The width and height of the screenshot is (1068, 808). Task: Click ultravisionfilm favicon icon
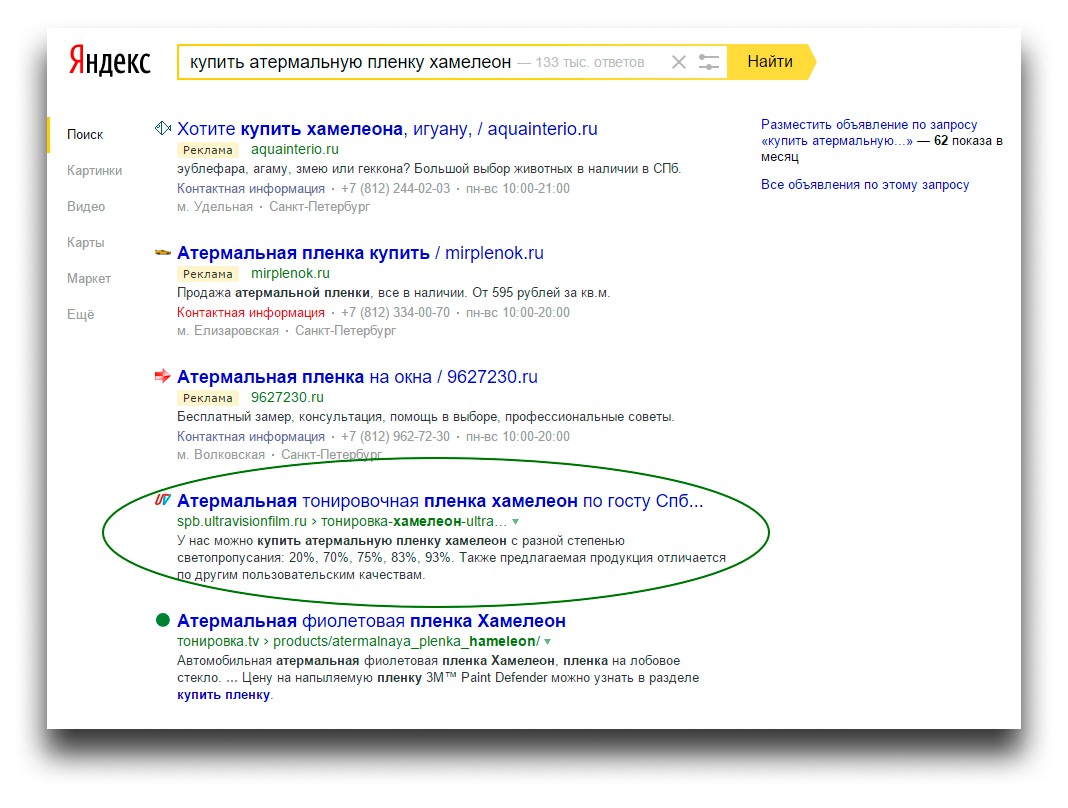pyautogui.click(x=163, y=499)
